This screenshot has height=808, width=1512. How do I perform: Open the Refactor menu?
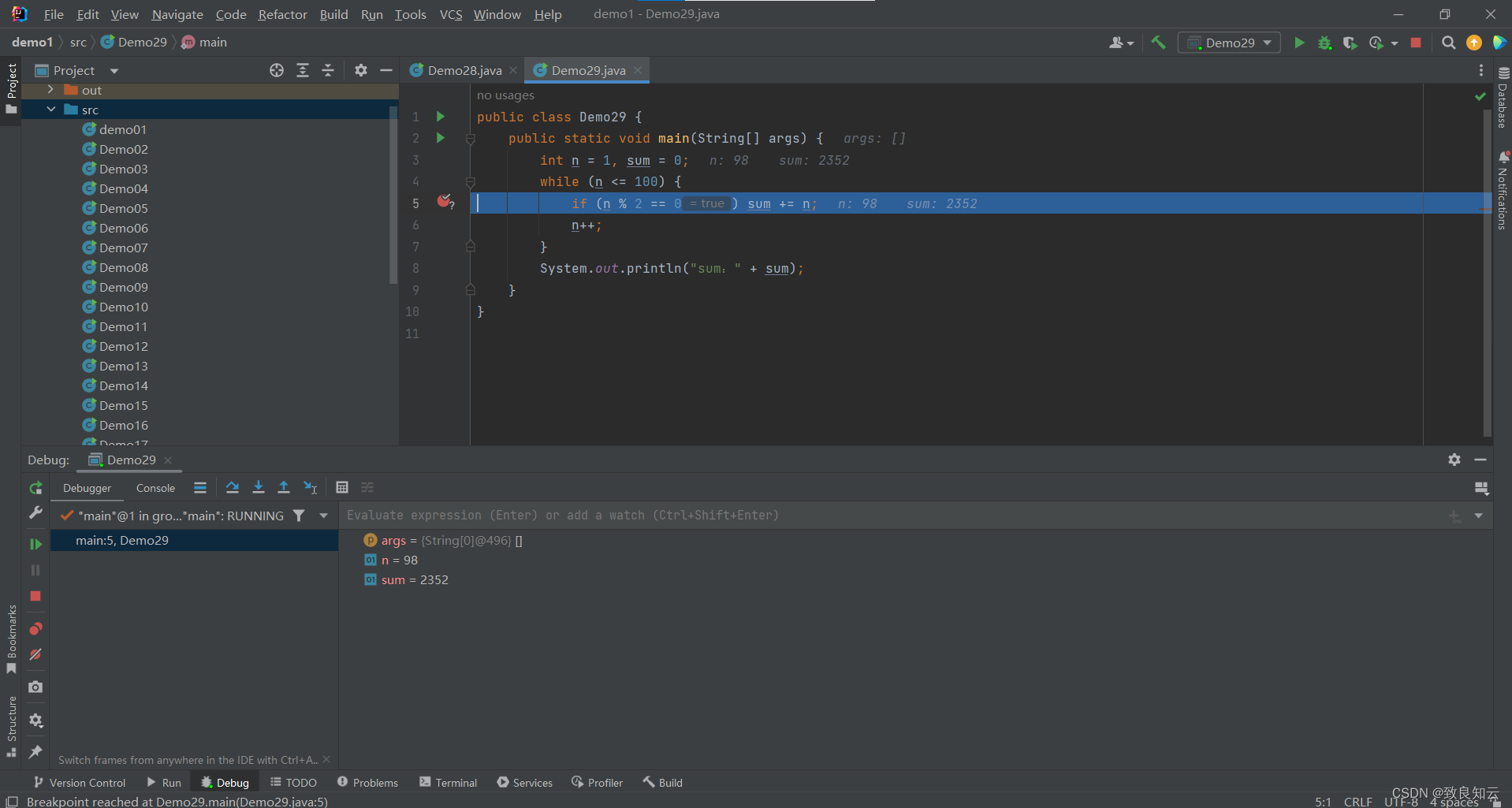[x=282, y=14]
